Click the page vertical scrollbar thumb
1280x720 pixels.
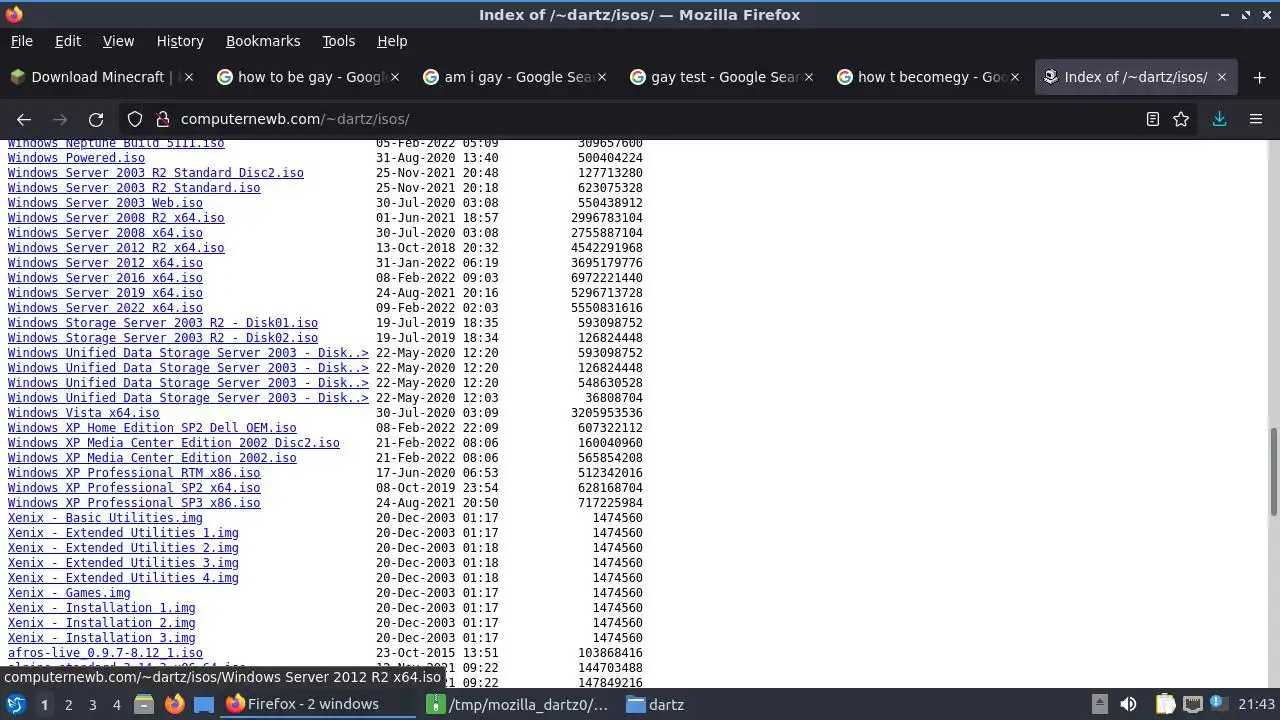pos(1273,473)
